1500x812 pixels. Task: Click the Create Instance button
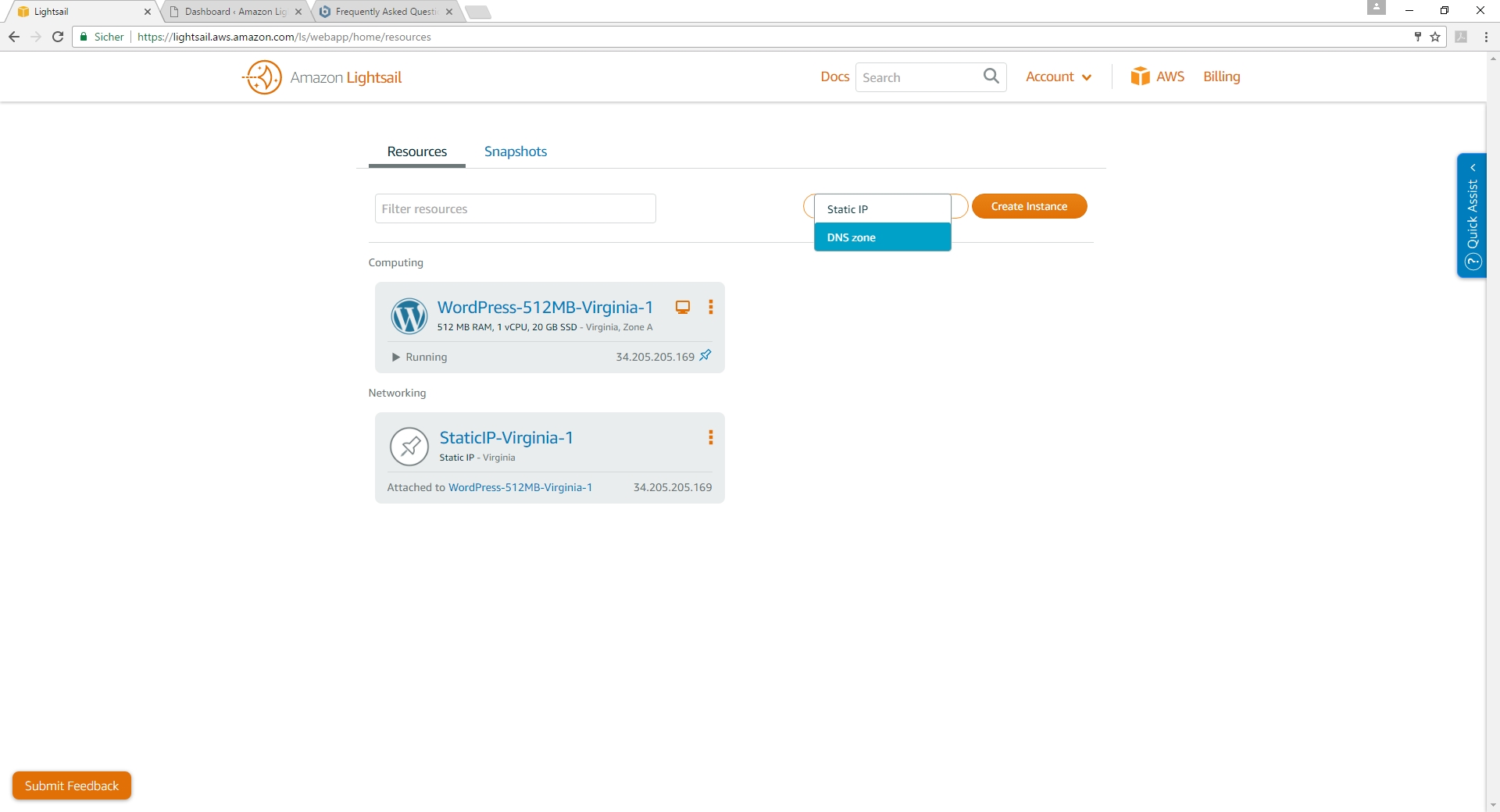1030,206
